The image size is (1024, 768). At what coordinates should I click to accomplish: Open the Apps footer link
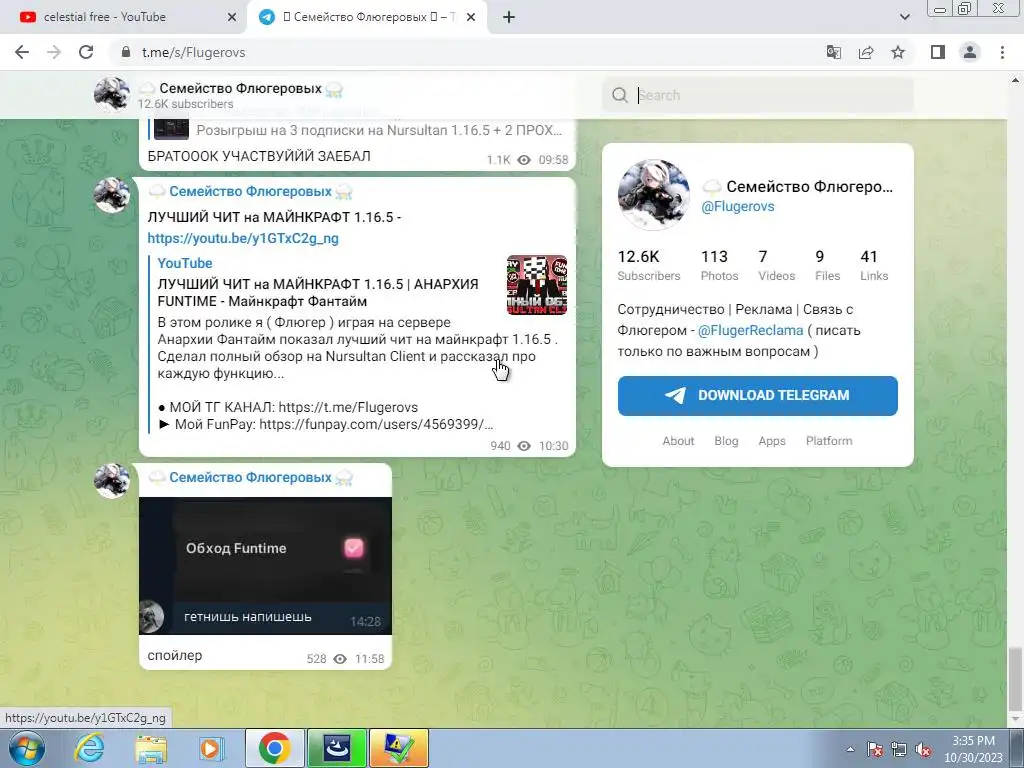coord(772,441)
